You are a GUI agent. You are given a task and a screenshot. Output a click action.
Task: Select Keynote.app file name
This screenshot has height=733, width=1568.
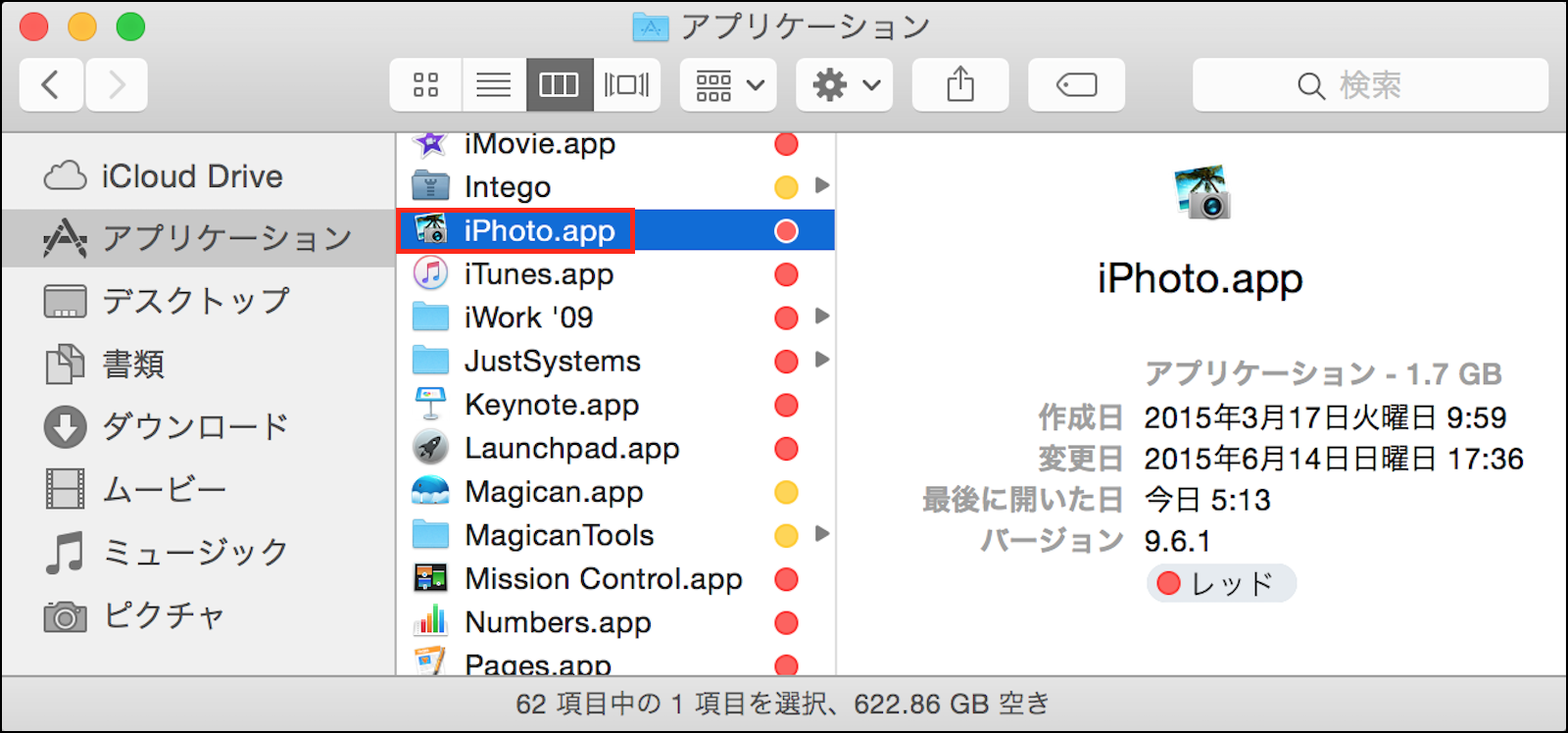pos(552,405)
